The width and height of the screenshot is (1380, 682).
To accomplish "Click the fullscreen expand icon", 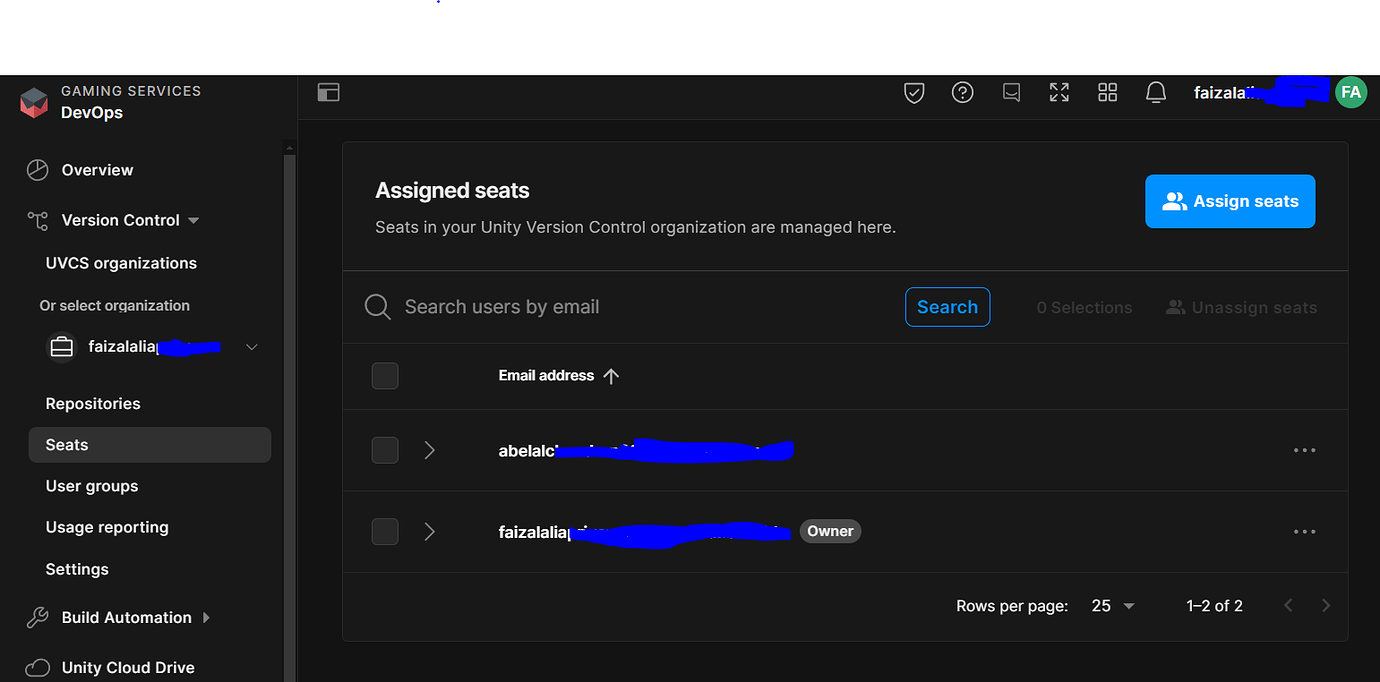I will tap(1059, 92).
